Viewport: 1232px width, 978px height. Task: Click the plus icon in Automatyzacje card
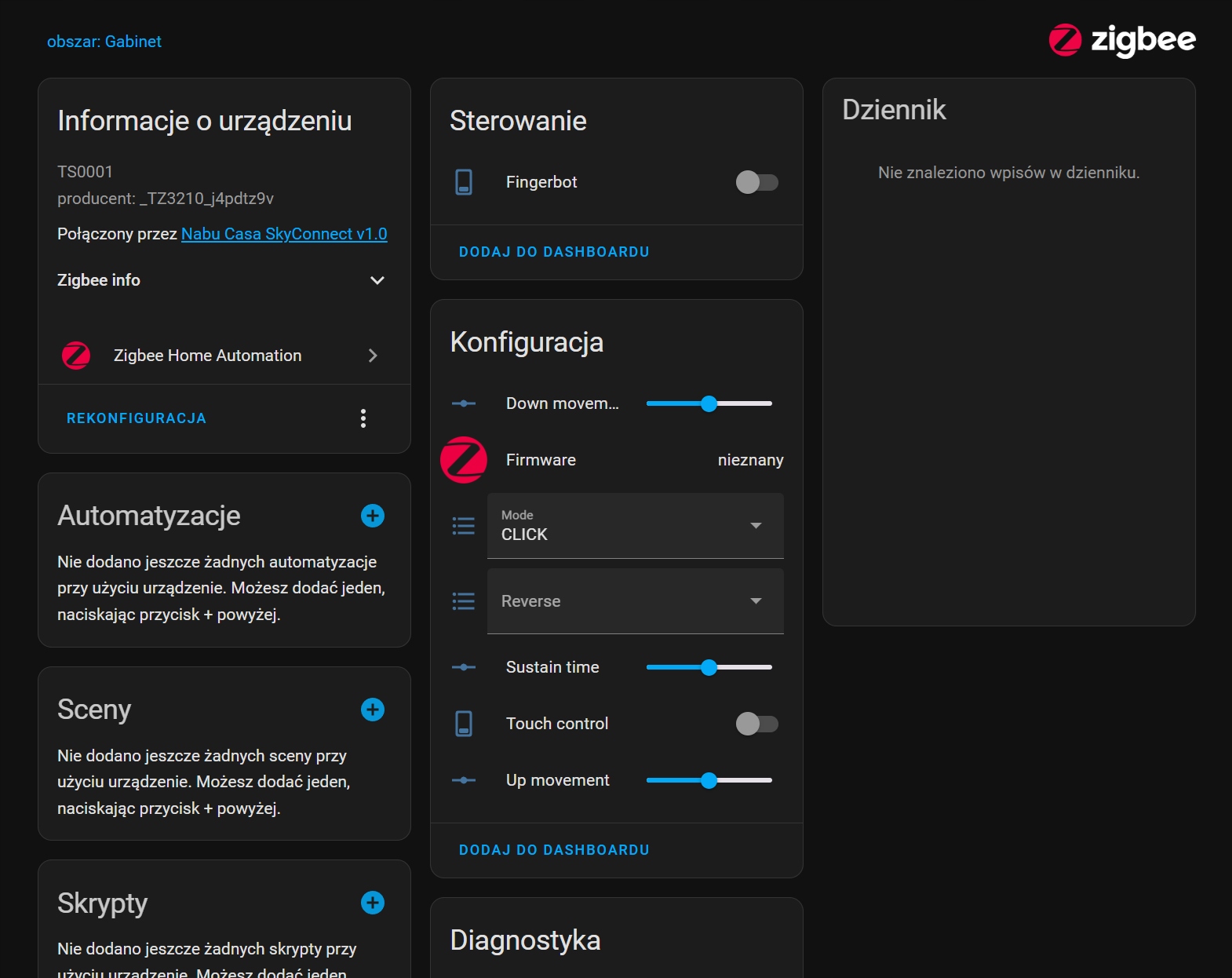tap(373, 516)
